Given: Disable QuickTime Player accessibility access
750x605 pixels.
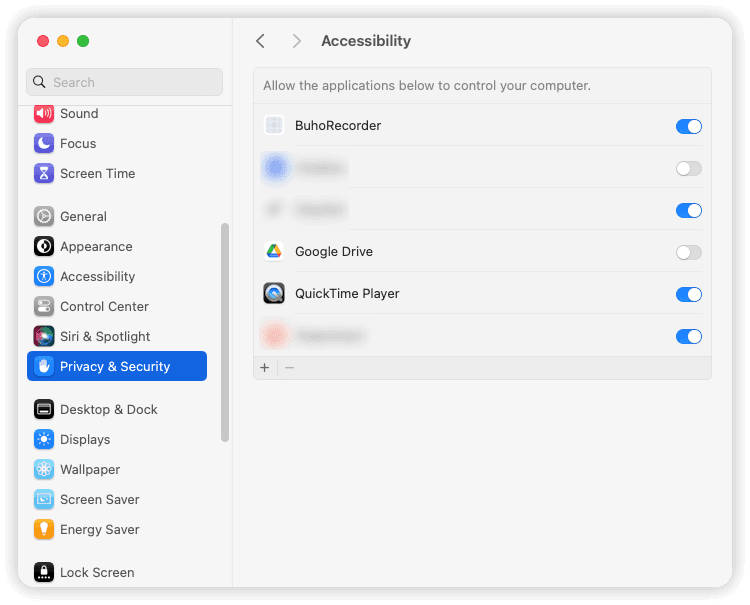Looking at the screenshot, I should (689, 295).
